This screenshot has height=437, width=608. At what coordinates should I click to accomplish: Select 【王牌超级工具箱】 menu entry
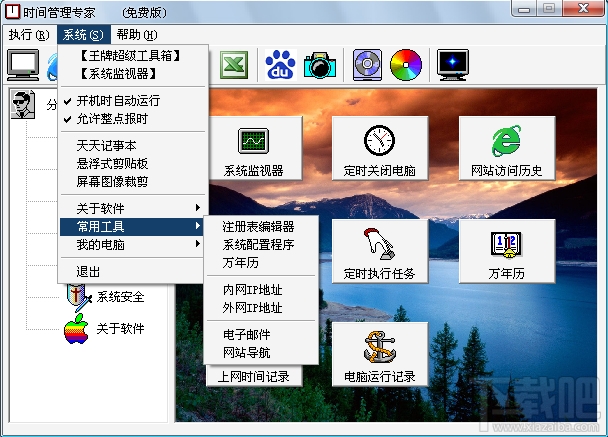[x=133, y=56]
